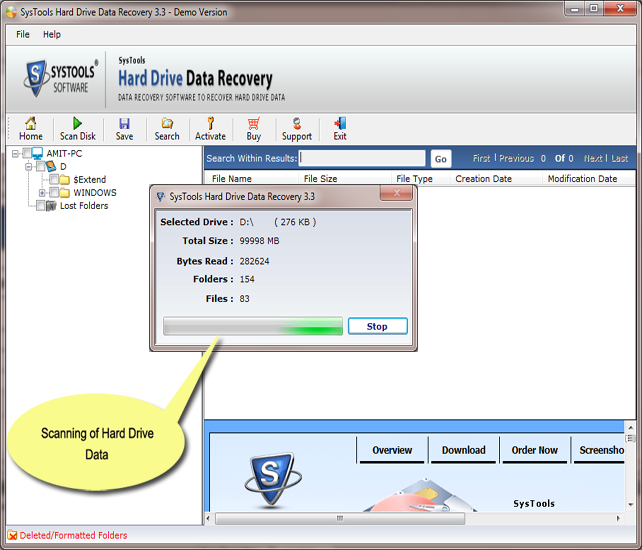Viewport: 642px width, 550px height.
Task: Go to Last result link
Action: [619, 158]
